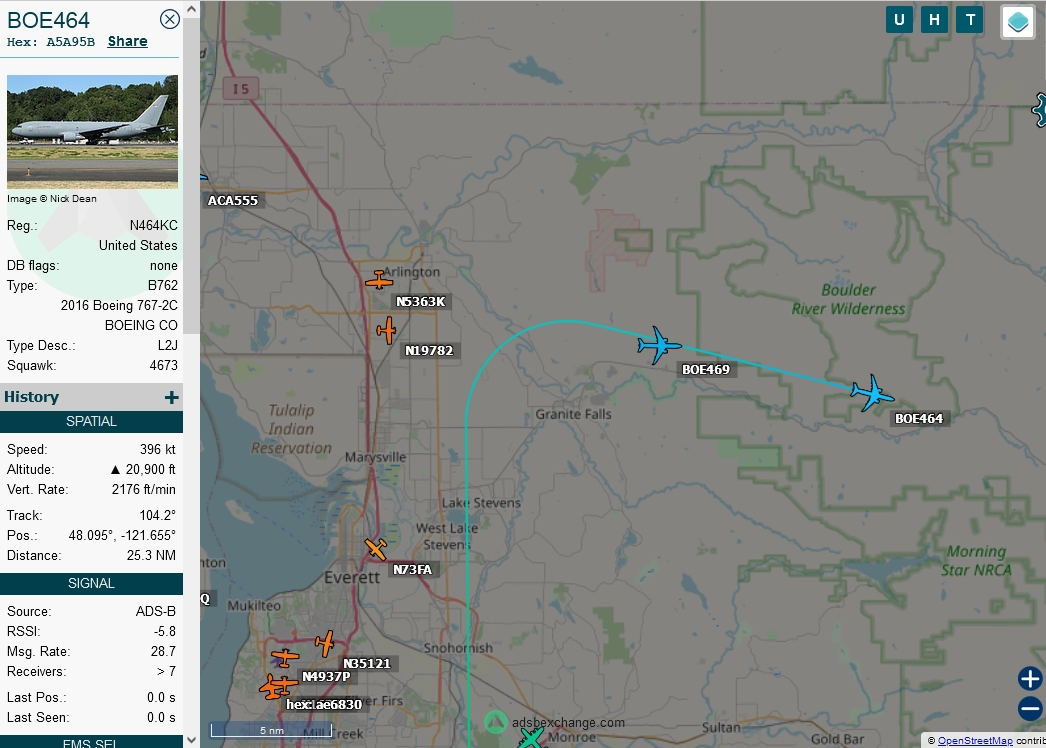Zoom in on the map
This screenshot has height=748, width=1046.
(1030, 679)
